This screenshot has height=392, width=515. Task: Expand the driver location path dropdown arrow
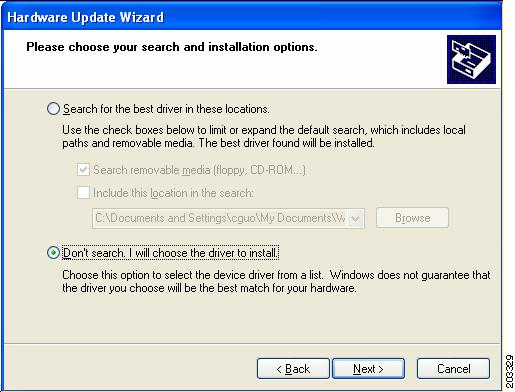tap(356, 218)
